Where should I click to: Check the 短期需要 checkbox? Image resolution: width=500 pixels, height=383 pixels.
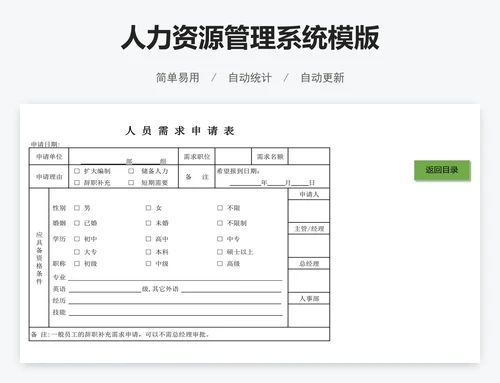[x=131, y=183]
